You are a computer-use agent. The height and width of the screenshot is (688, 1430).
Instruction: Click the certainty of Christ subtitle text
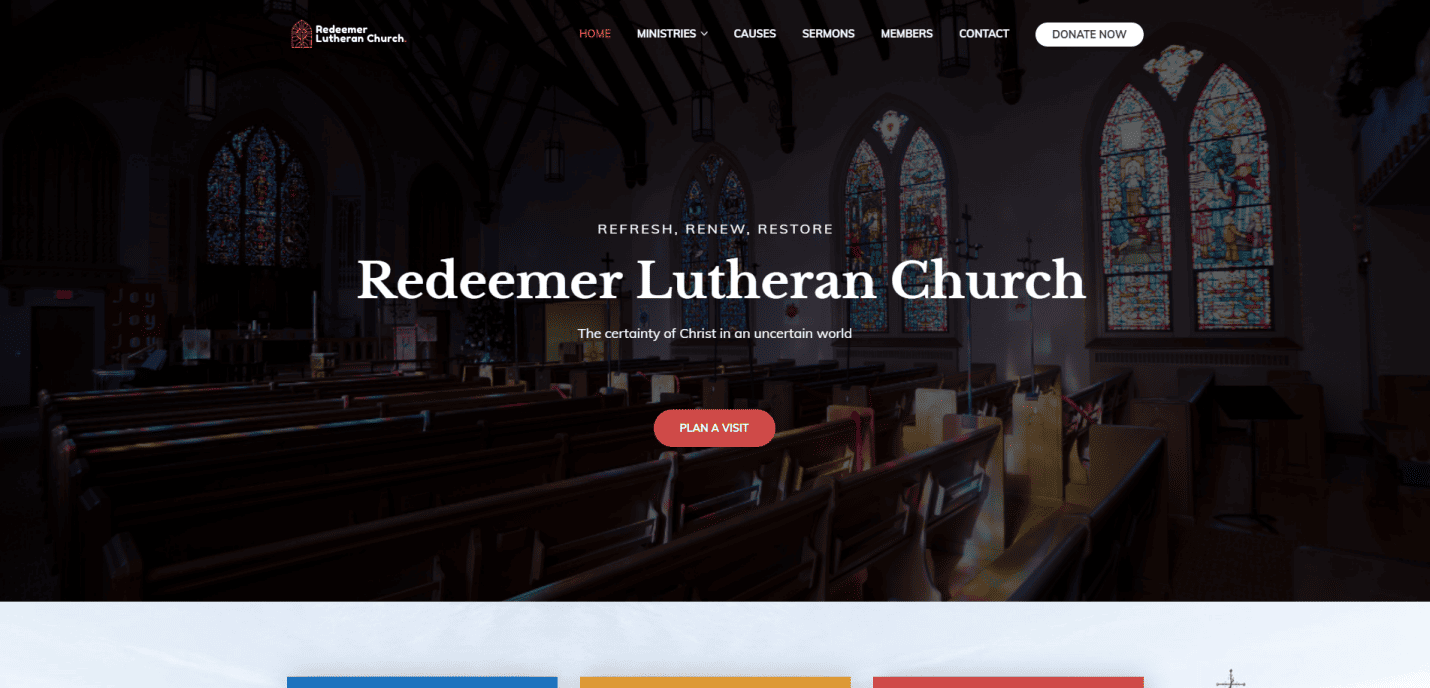pyautogui.click(x=714, y=333)
